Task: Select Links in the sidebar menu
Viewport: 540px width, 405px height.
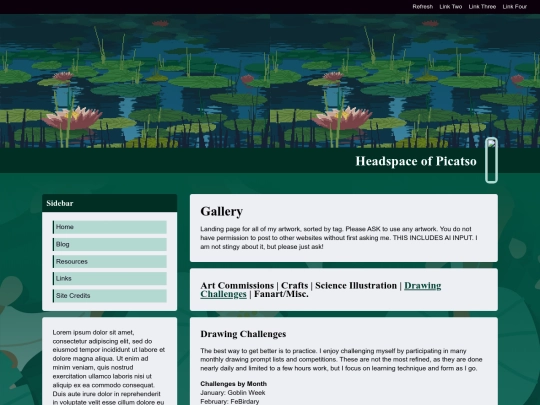Action: 110,279
